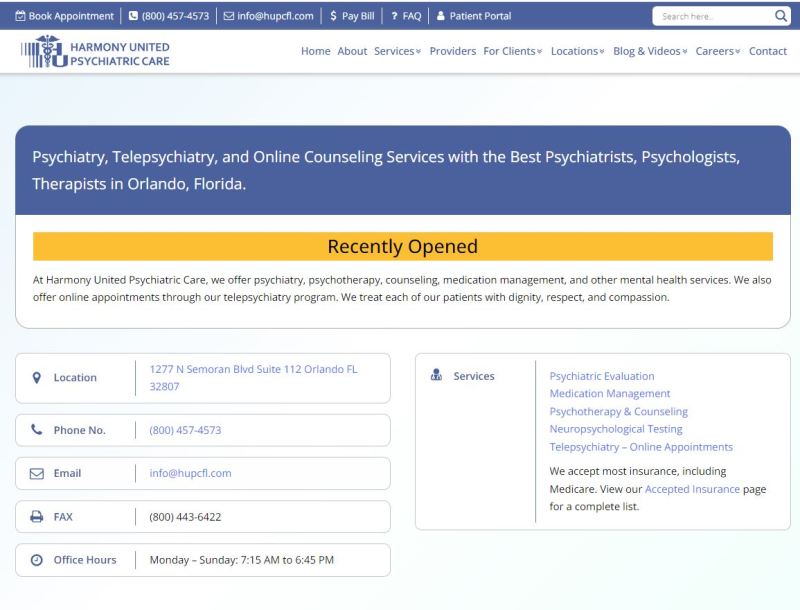
Task: Click the top bar info@hupcfl.com link
Action: coord(275,16)
